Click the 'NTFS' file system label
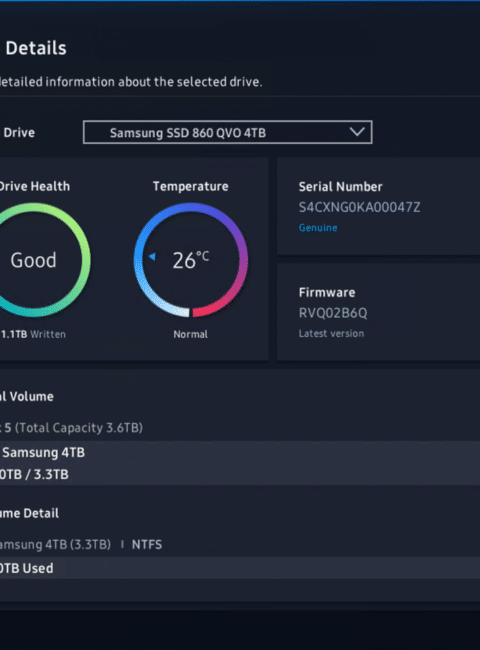 [147, 544]
